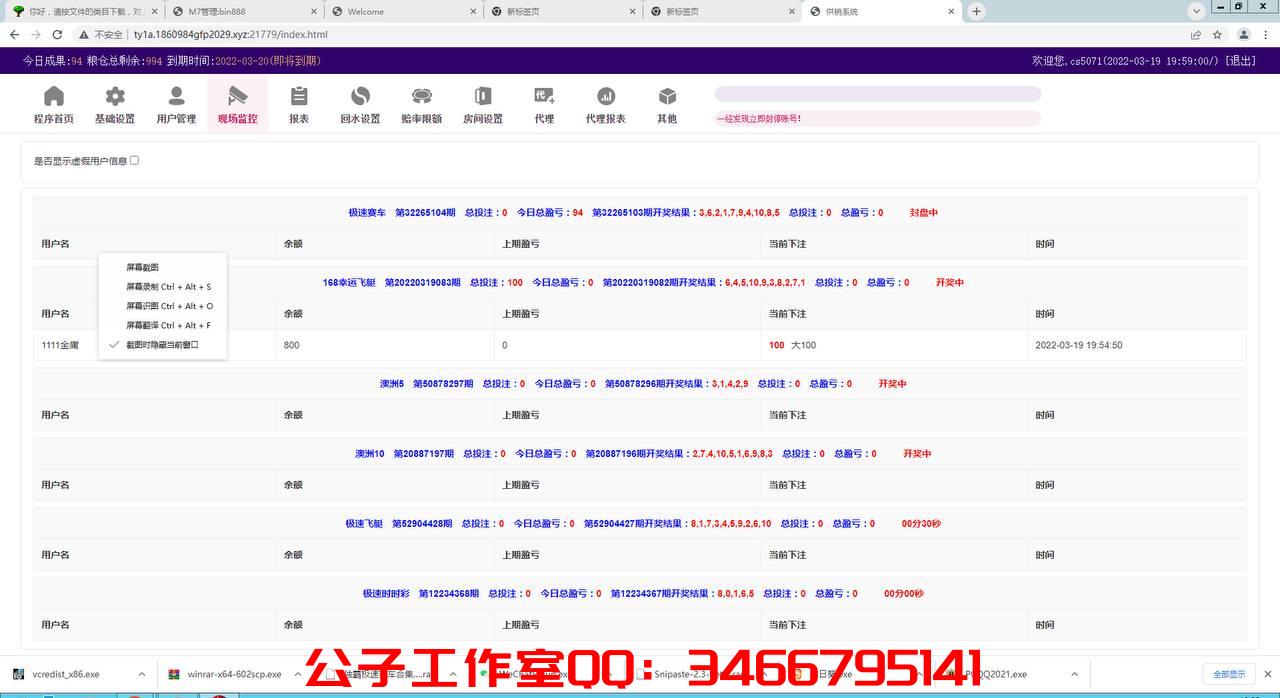Bookmark this page with star icon
The image size is (1280, 698).
coord(1217,34)
